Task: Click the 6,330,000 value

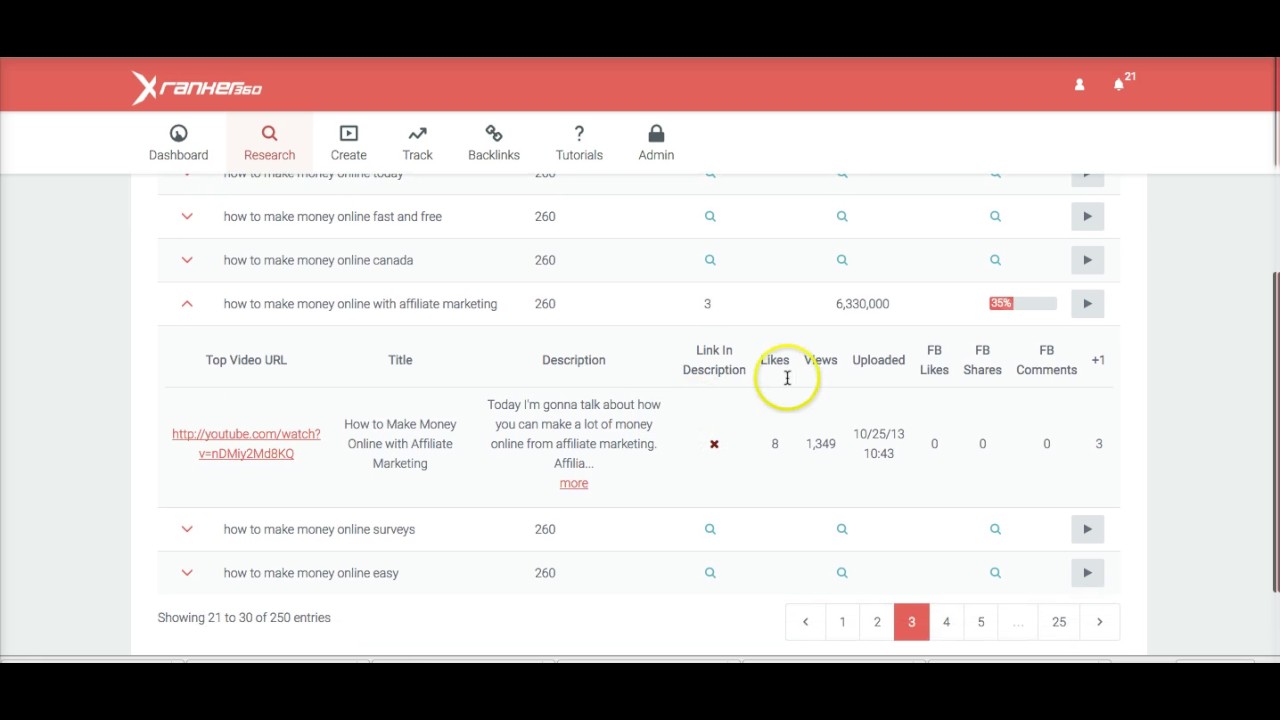Action: tap(862, 304)
